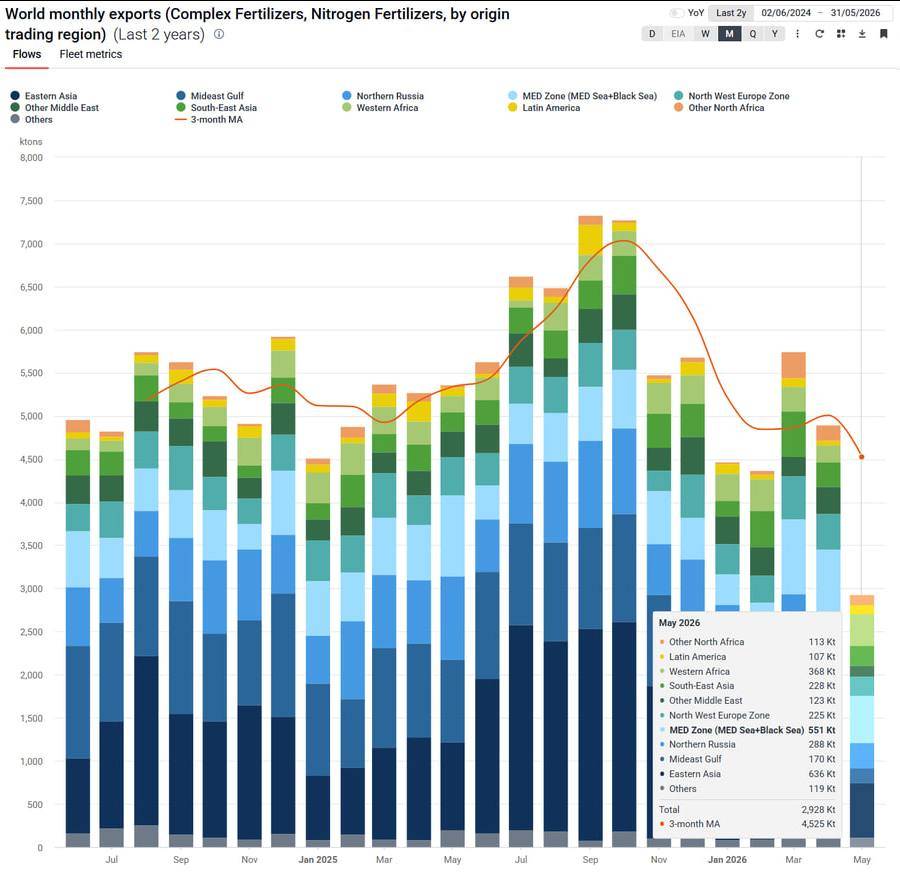
Task: Open the add-to-dashboard grid icon
Action: pos(841,34)
